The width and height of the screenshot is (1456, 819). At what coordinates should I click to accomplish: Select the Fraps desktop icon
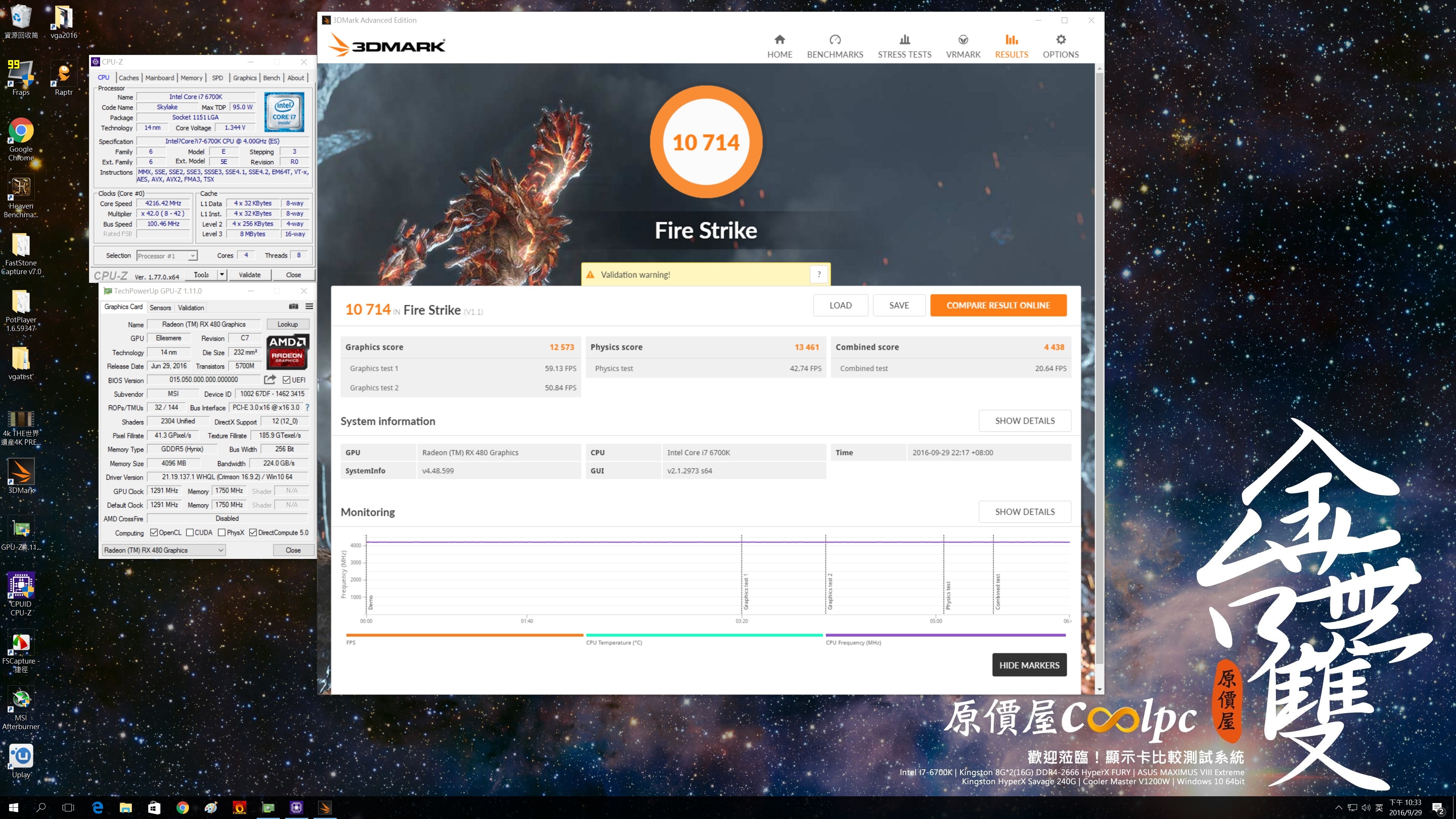coord(21,77)
